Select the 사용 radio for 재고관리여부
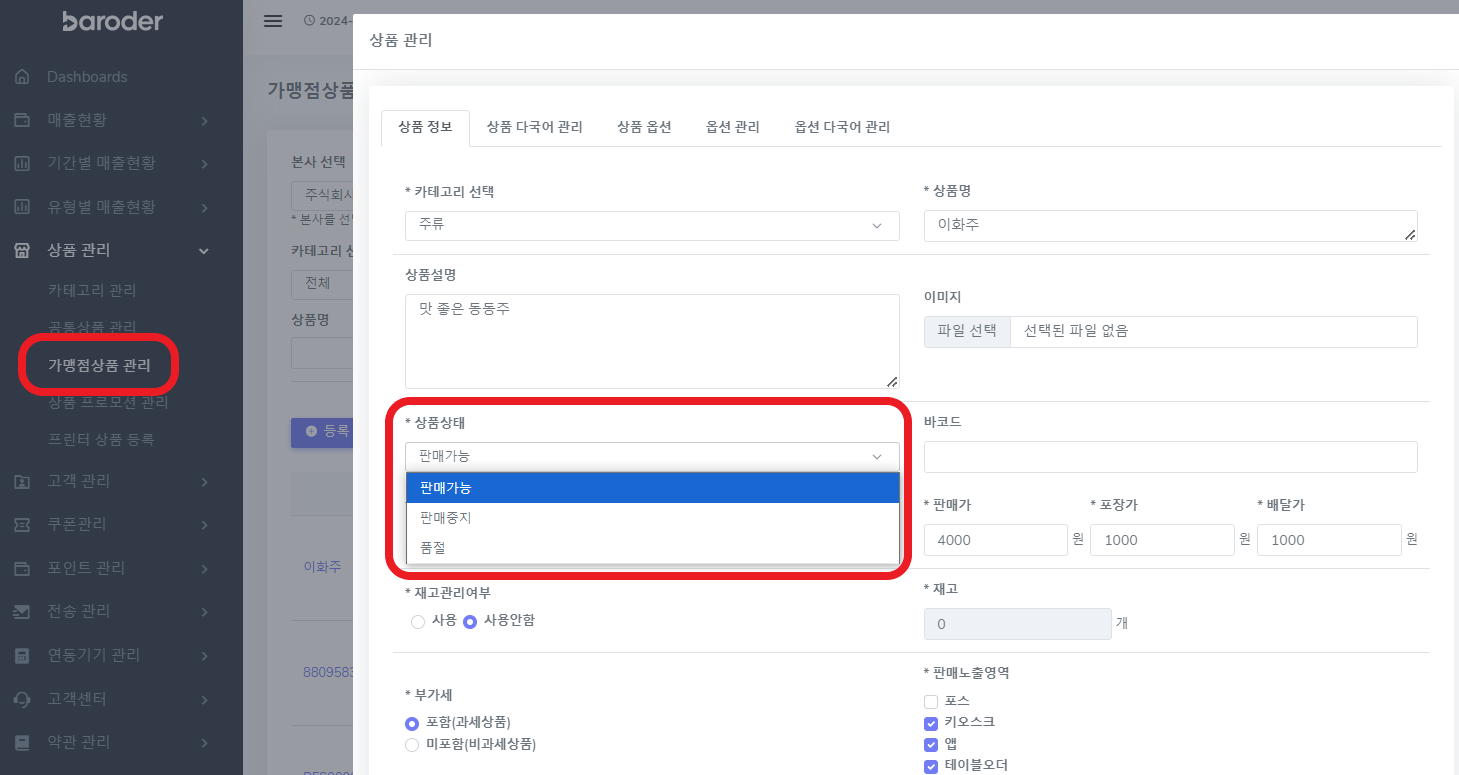 [x=418, y=621]
